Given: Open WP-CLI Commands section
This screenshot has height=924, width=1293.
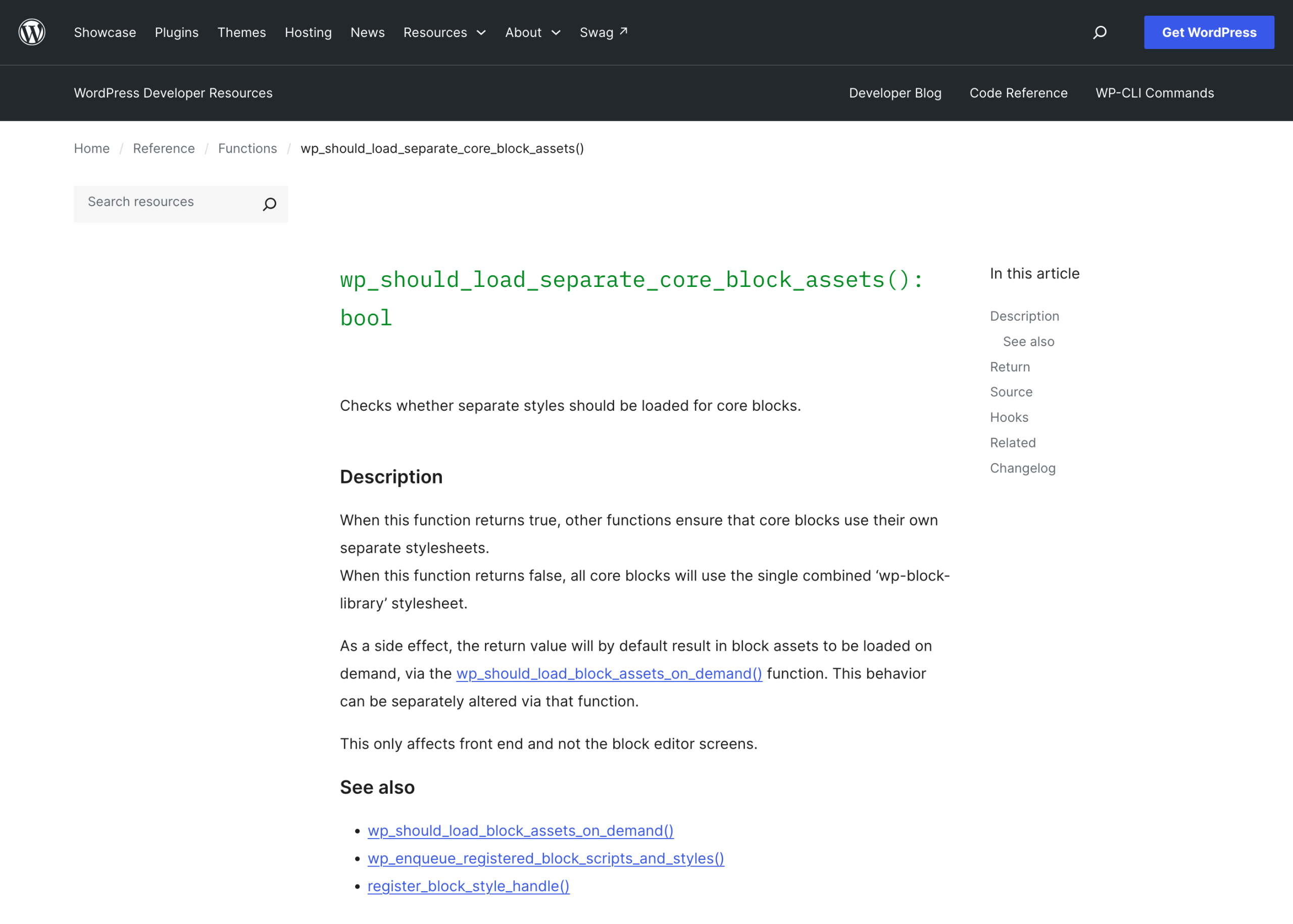Looking at the screenshot, I should [x=1154, y=93].
